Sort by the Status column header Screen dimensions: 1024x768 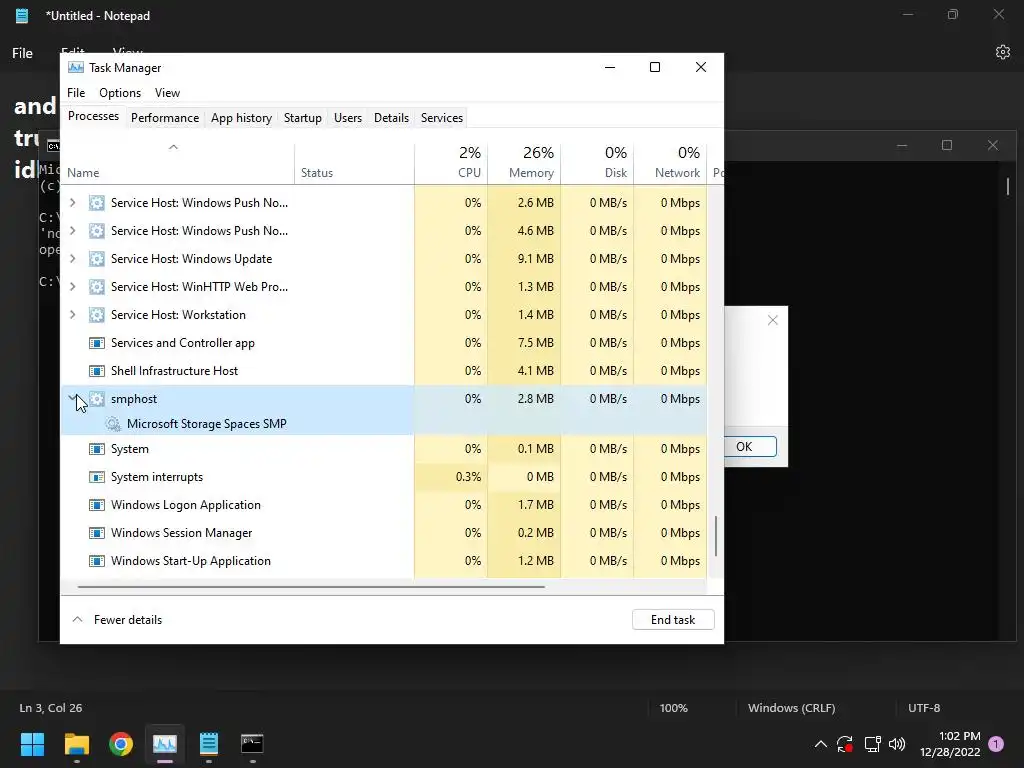point(354,162)
